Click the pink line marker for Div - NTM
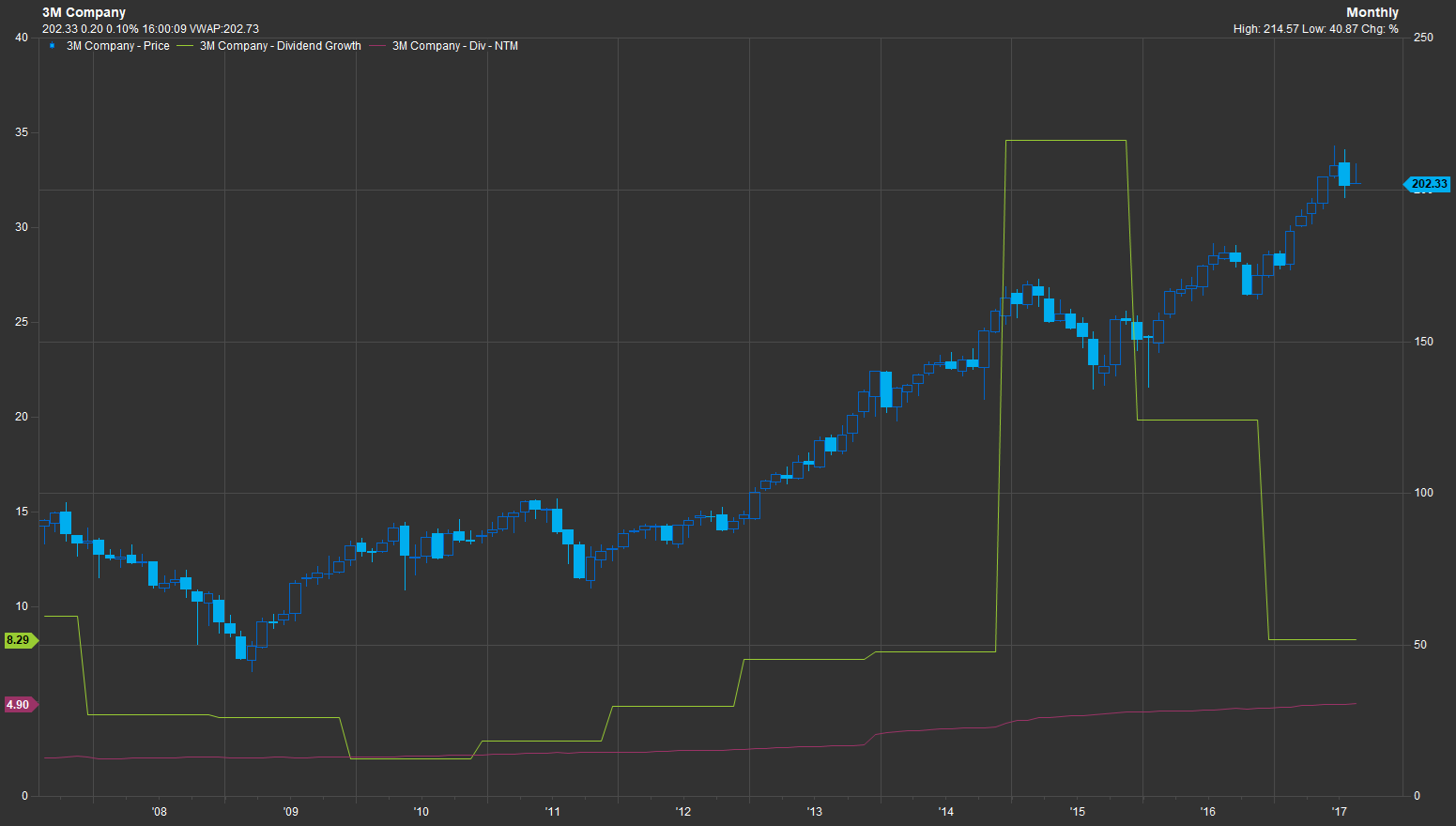Image resolution: width=1456 pixels, height=826 pixels. coord(377,46)
